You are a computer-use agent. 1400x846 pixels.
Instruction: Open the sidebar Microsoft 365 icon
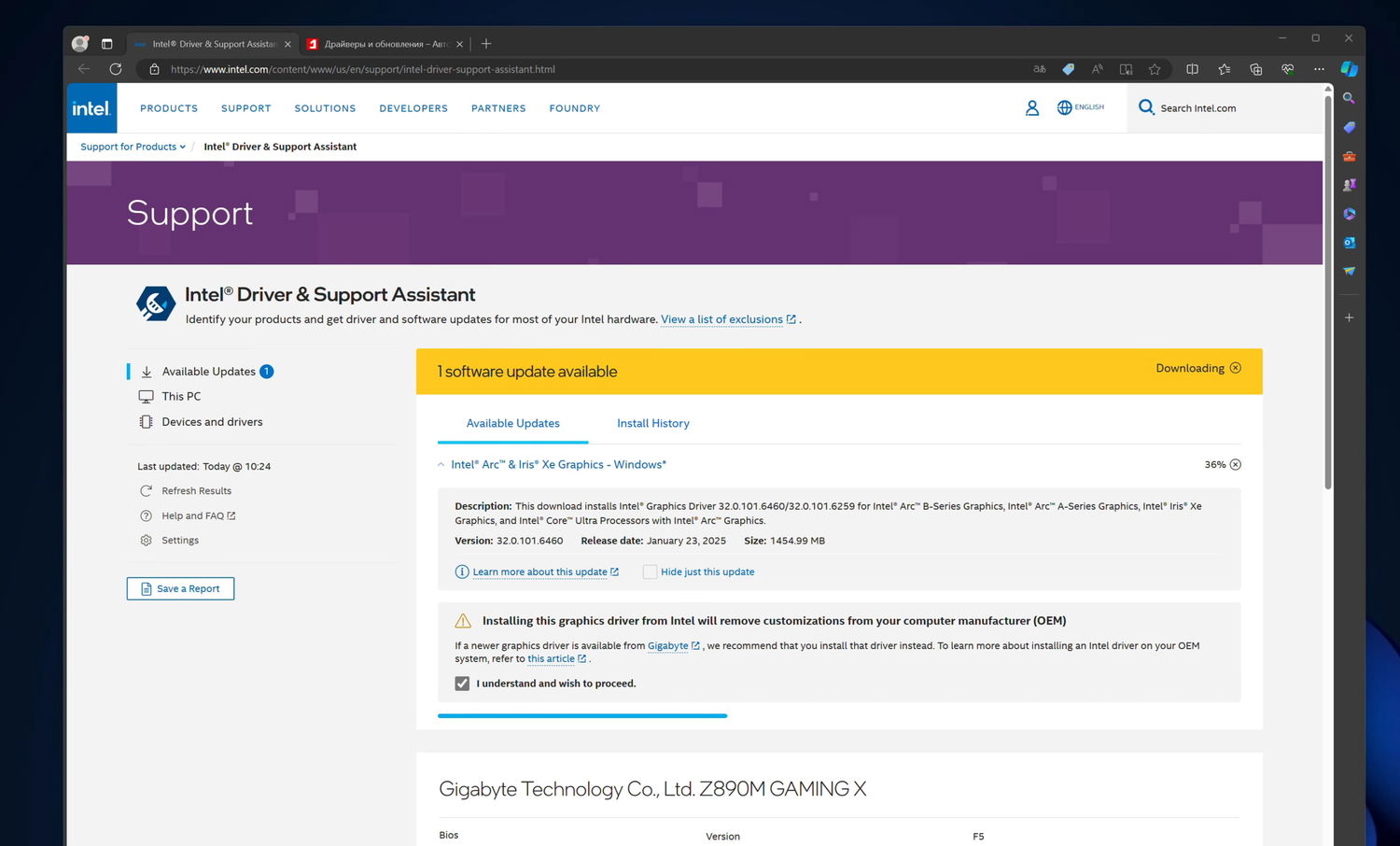coord(1349,214)
